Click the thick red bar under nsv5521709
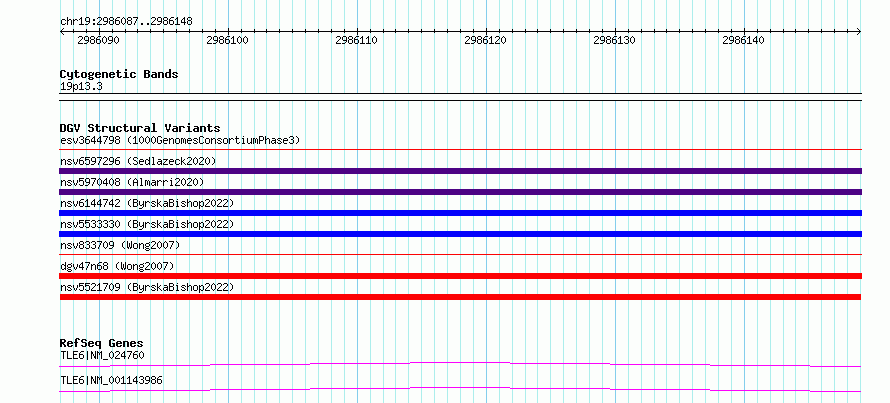 click(x=460, y=297)
